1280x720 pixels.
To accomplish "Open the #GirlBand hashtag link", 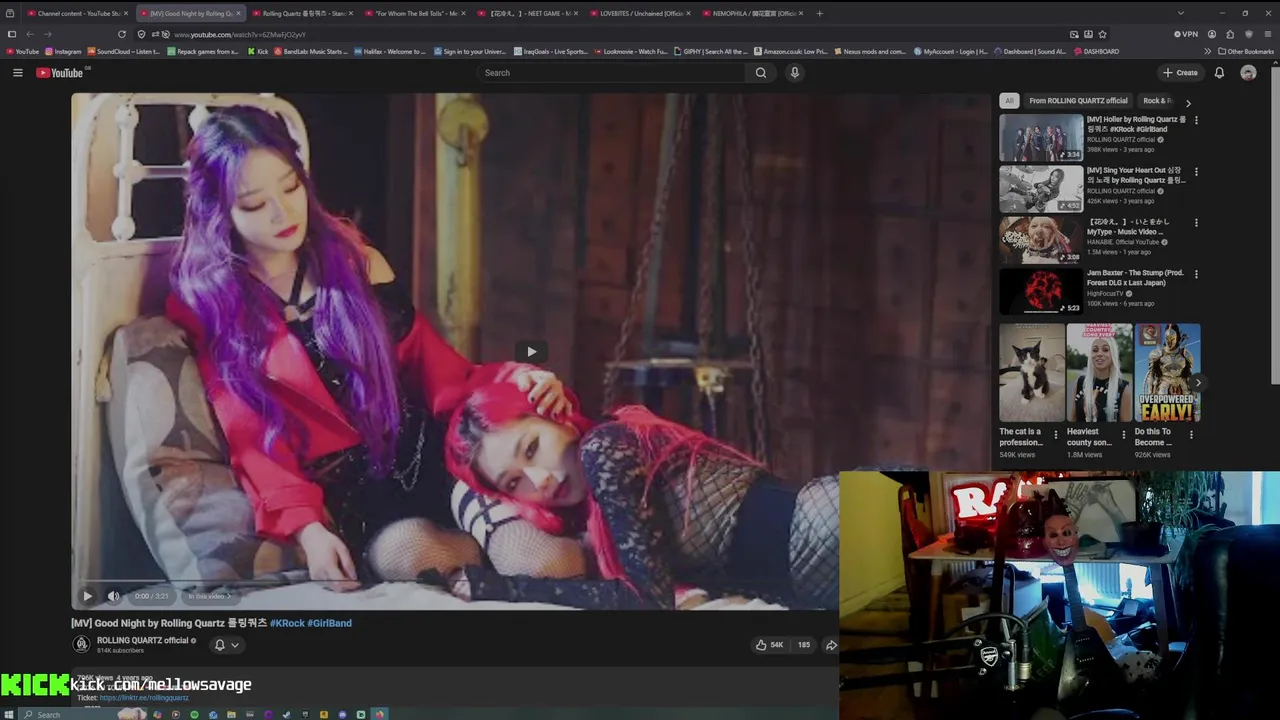I will 329,623.
